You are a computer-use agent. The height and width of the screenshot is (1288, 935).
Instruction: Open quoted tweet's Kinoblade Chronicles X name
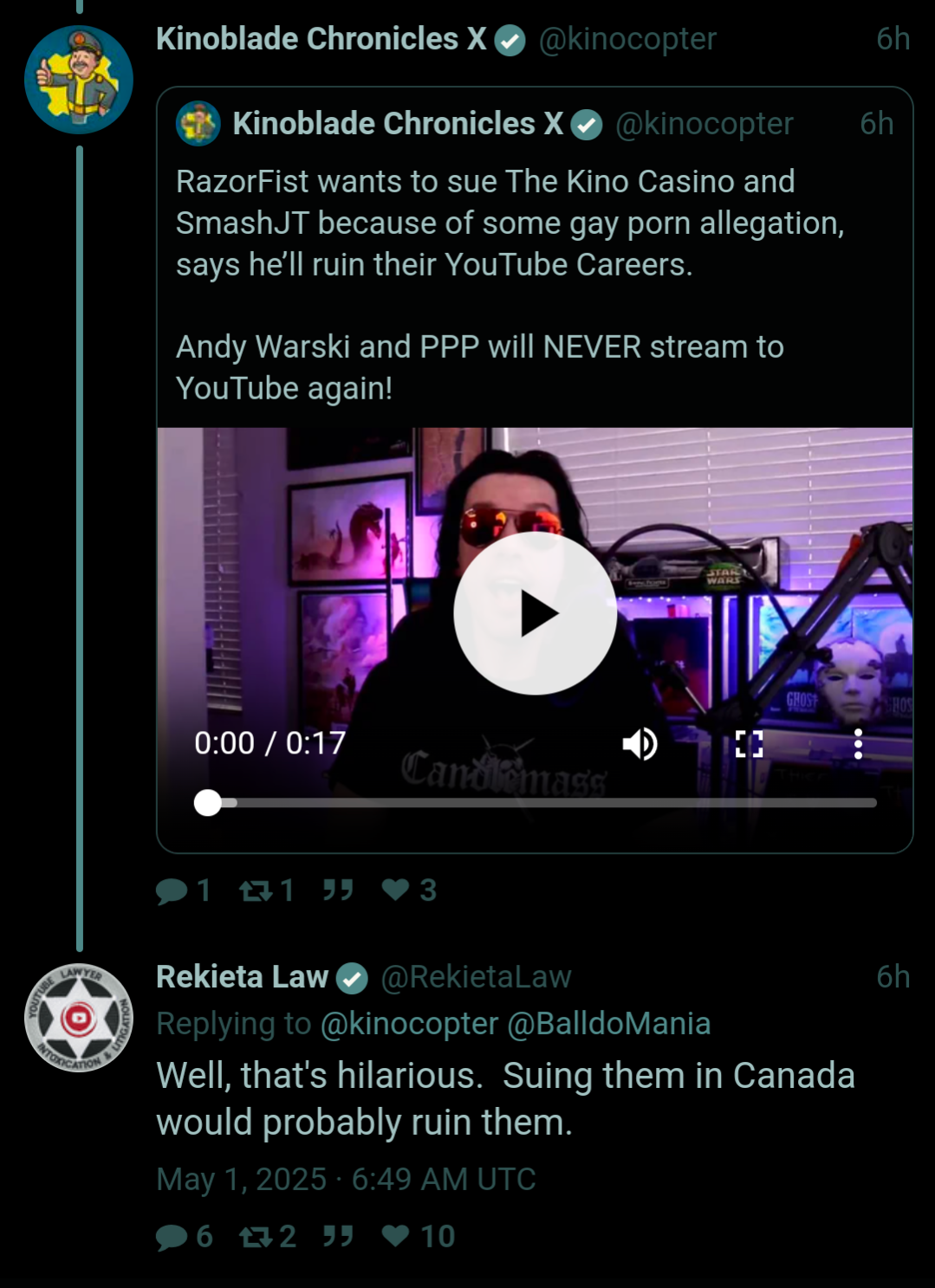pos(398,124)
